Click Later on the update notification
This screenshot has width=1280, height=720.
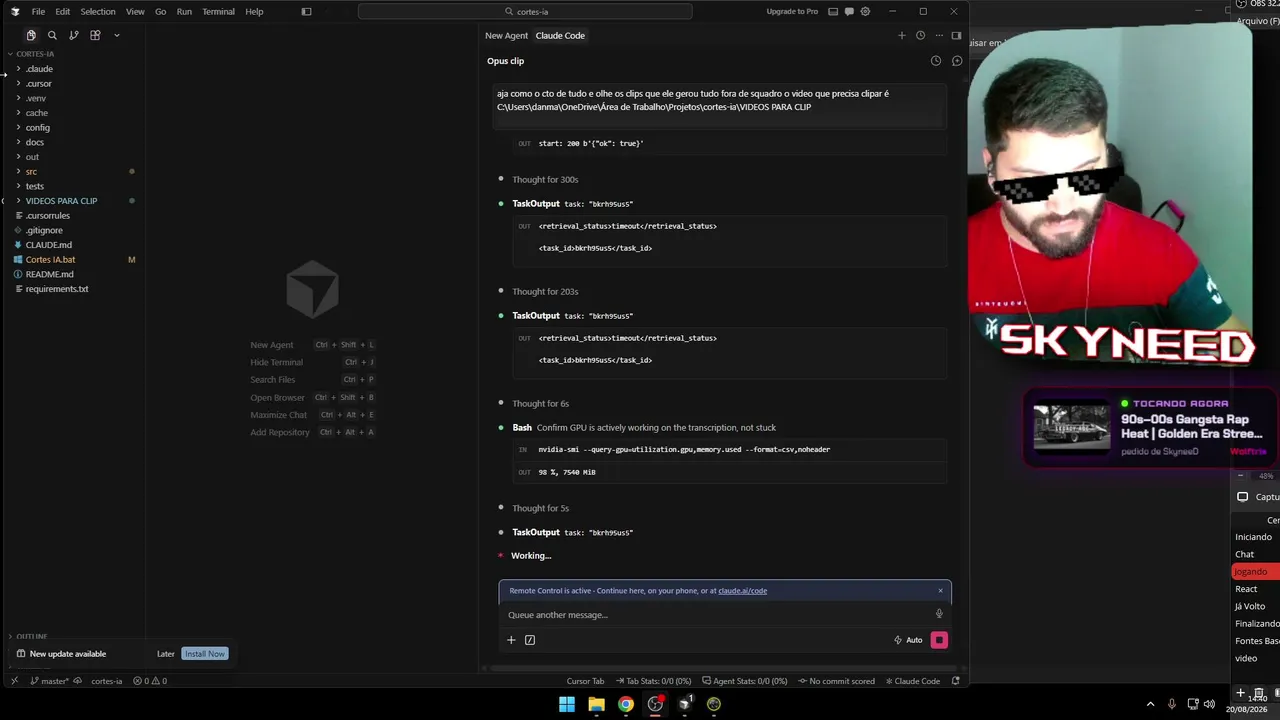[166, 654]
